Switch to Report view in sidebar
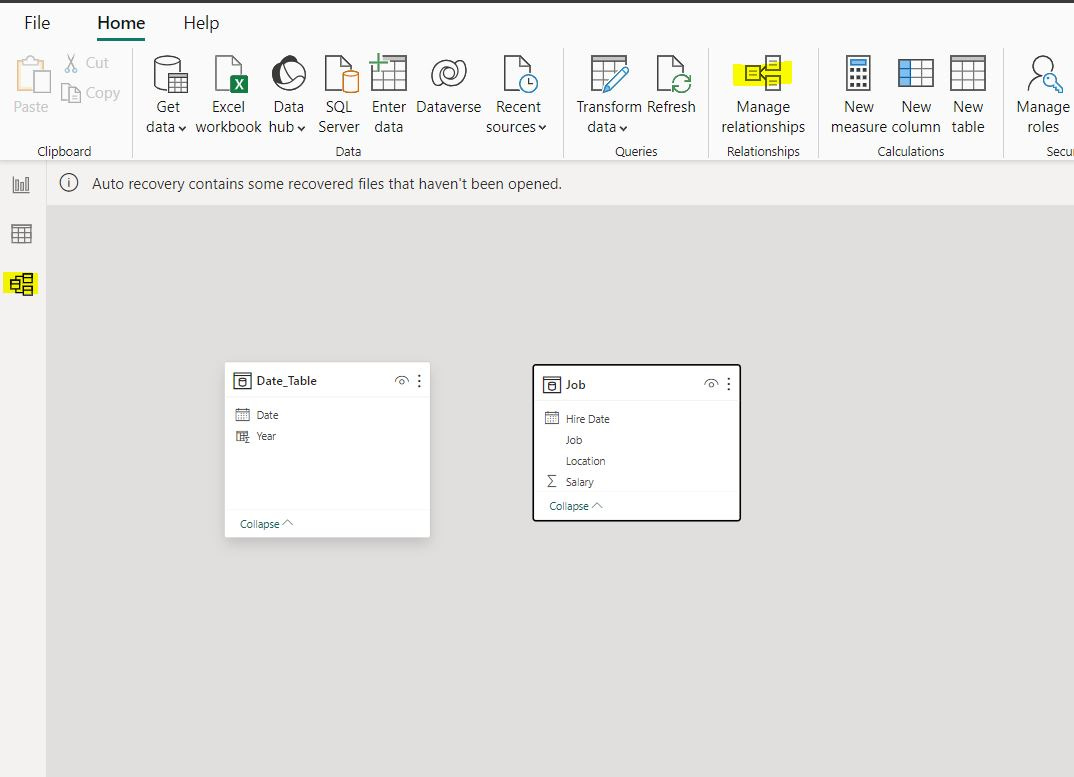This screenshot has height=777, width=1074. 21,184
